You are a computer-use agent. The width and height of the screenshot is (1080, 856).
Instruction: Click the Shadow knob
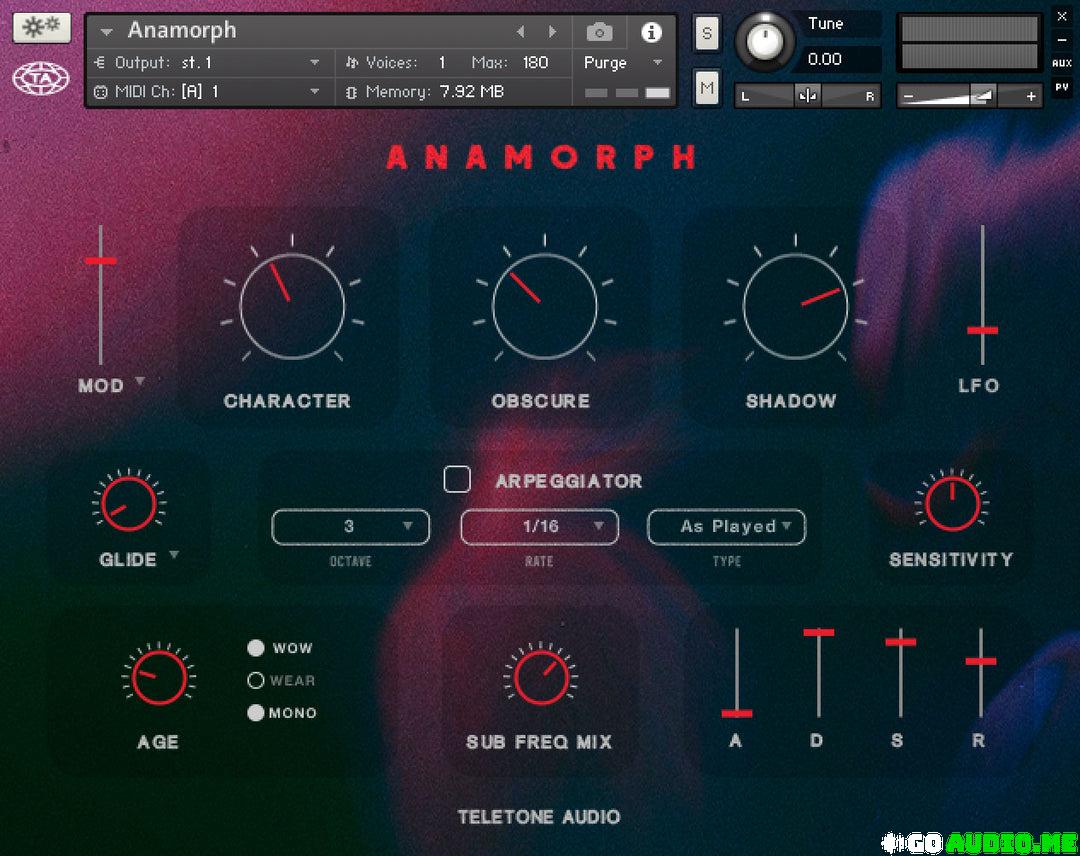point(796,306)
